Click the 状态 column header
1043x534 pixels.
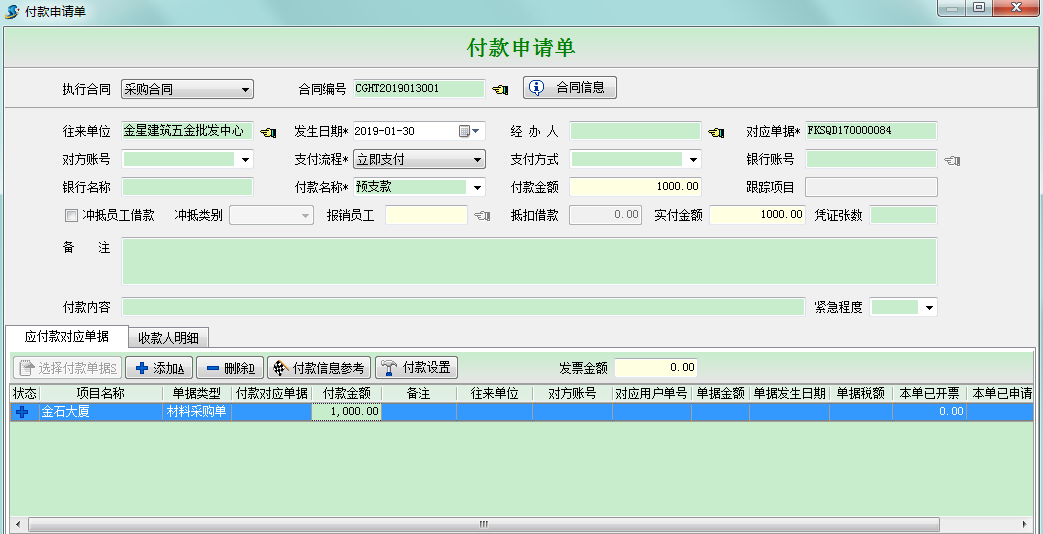pos(25,394)
